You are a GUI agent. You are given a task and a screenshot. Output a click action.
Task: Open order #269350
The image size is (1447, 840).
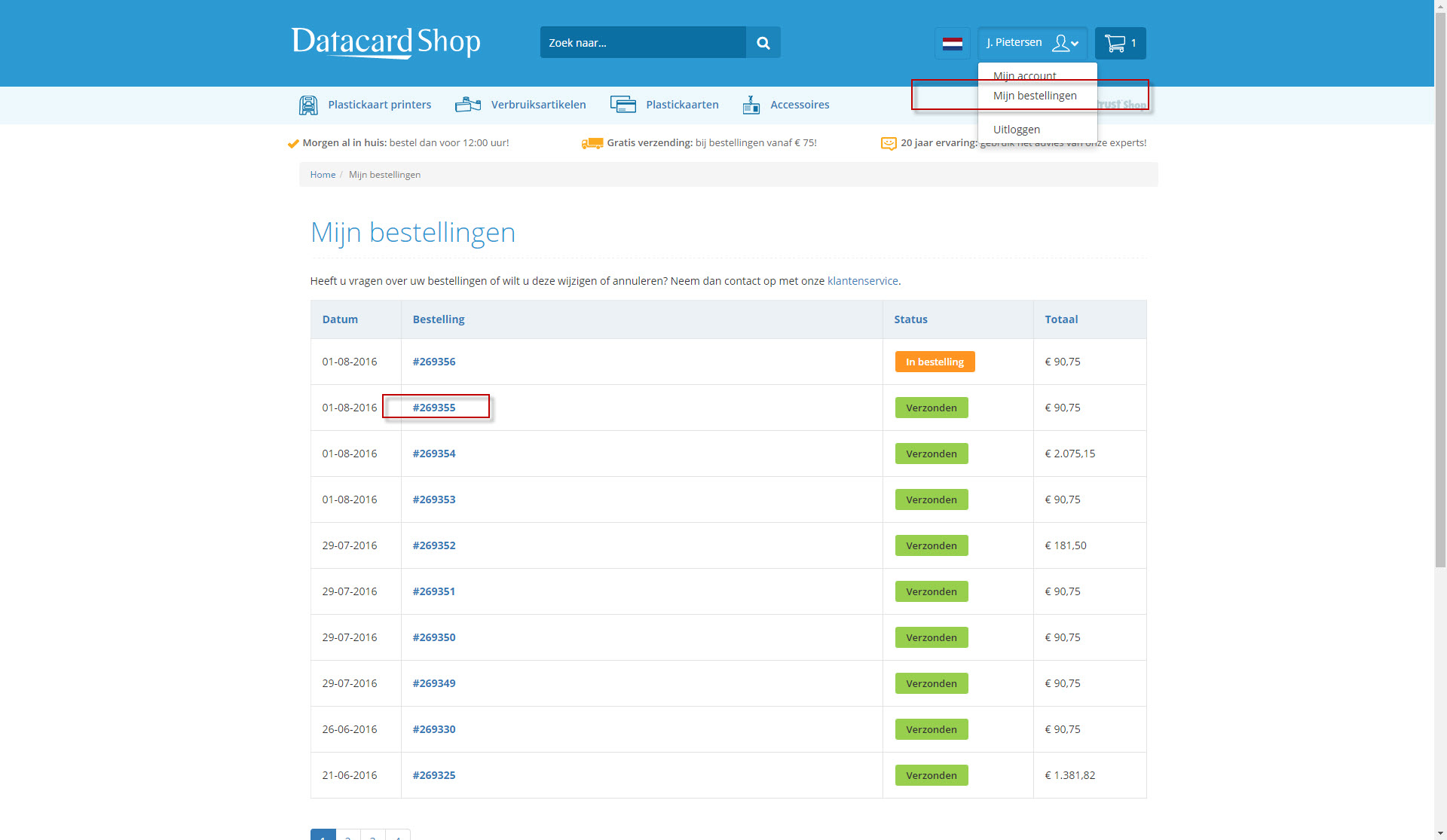pos(434,637)
